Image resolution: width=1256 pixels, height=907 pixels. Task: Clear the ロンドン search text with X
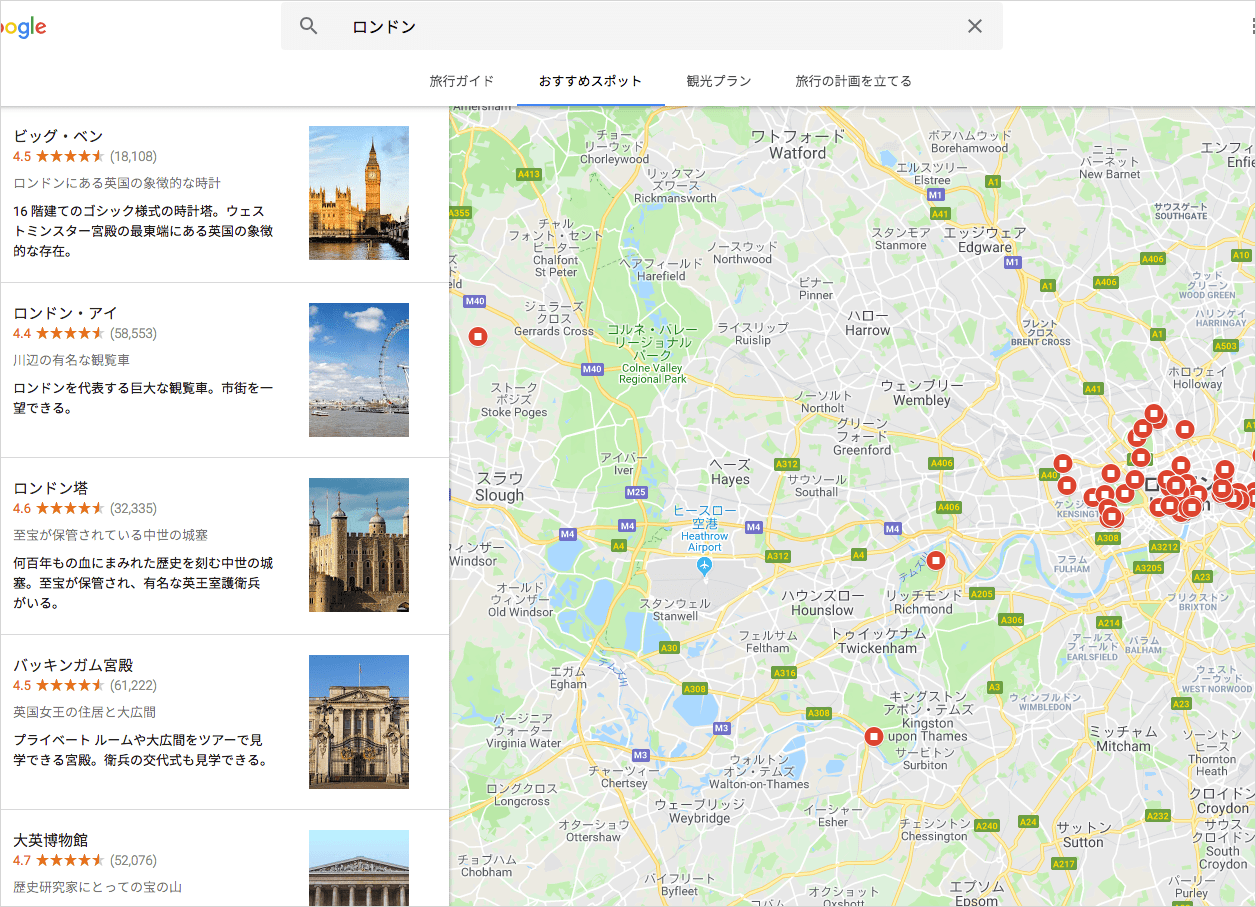click(x=975, y=27)
